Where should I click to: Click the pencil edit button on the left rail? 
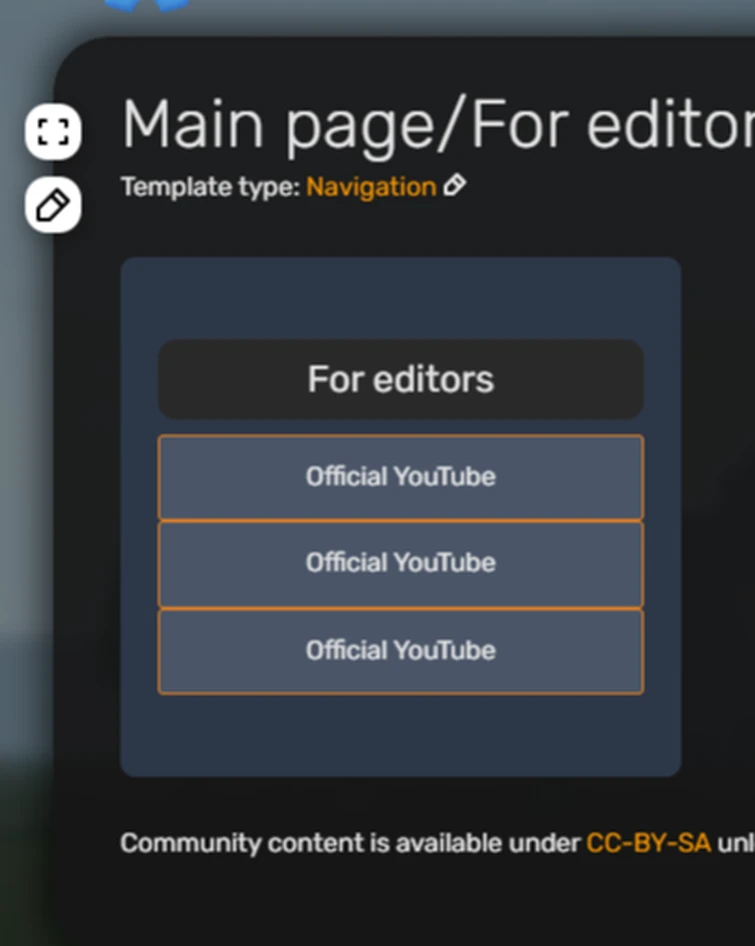pos(53,205)
